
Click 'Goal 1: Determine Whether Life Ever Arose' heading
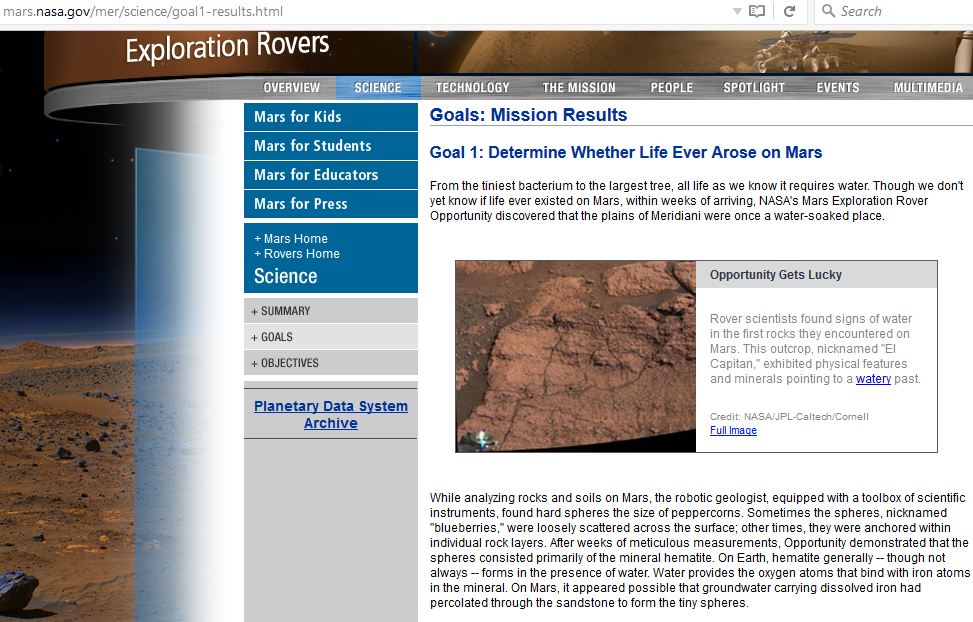626,153
